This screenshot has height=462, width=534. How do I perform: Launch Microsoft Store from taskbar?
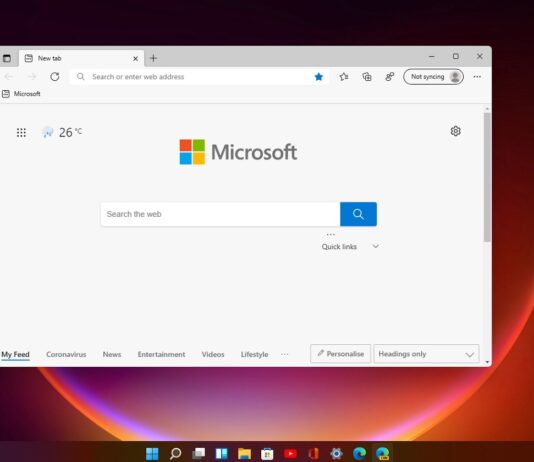tap(267, 453)
